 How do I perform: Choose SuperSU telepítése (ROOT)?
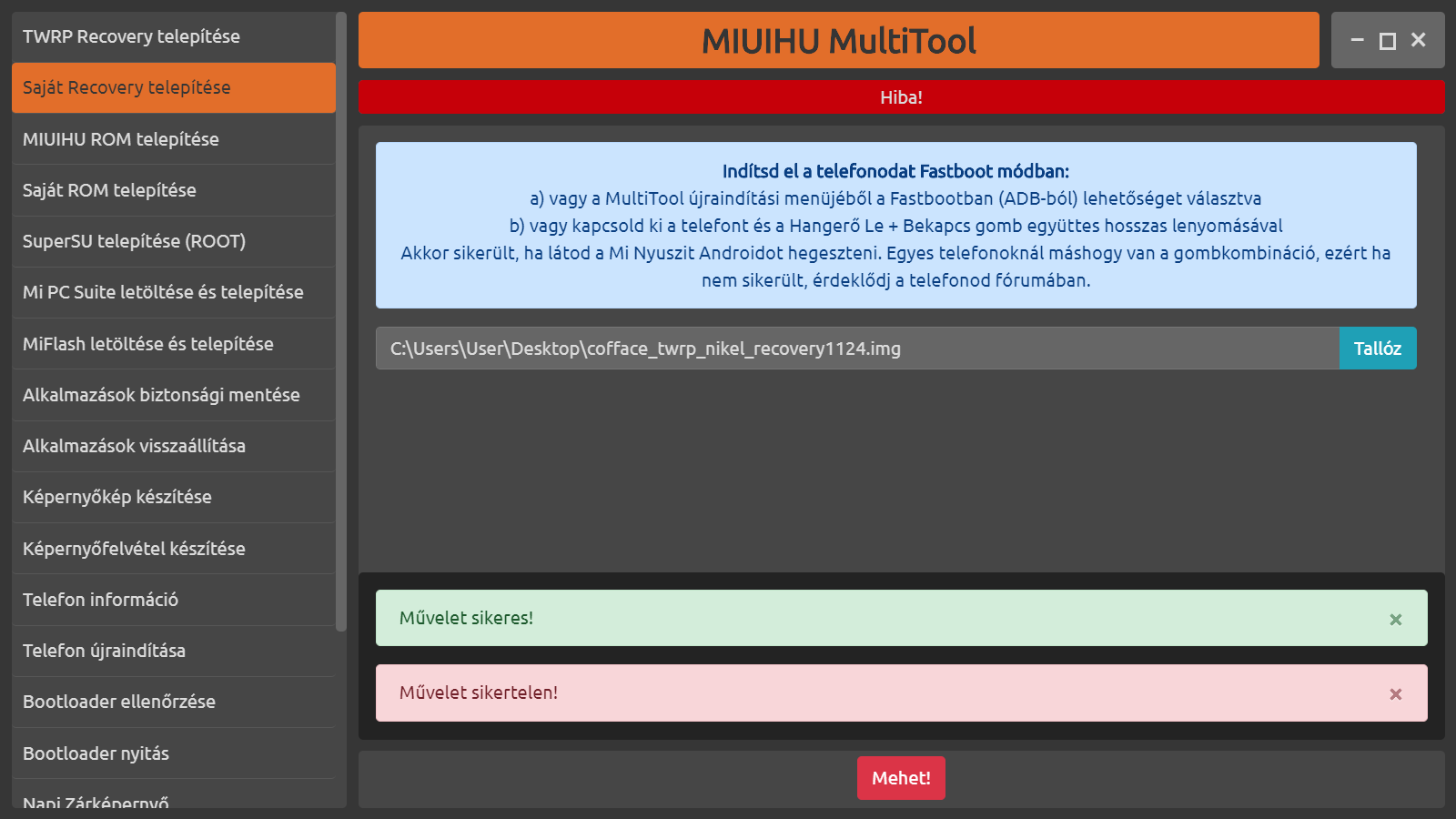pos(174,241)
